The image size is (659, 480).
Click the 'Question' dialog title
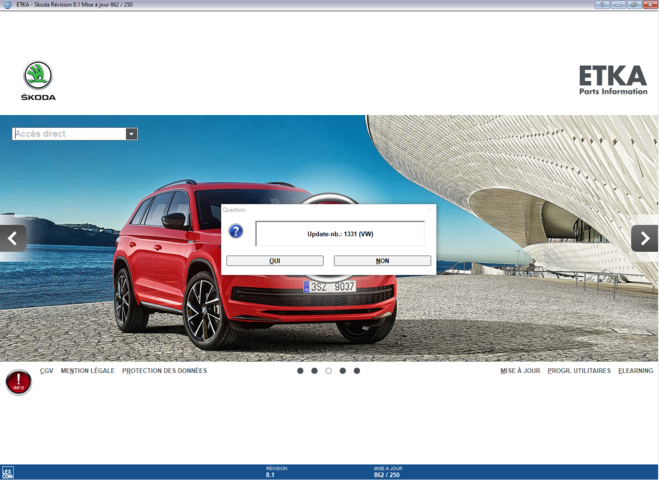234,210
